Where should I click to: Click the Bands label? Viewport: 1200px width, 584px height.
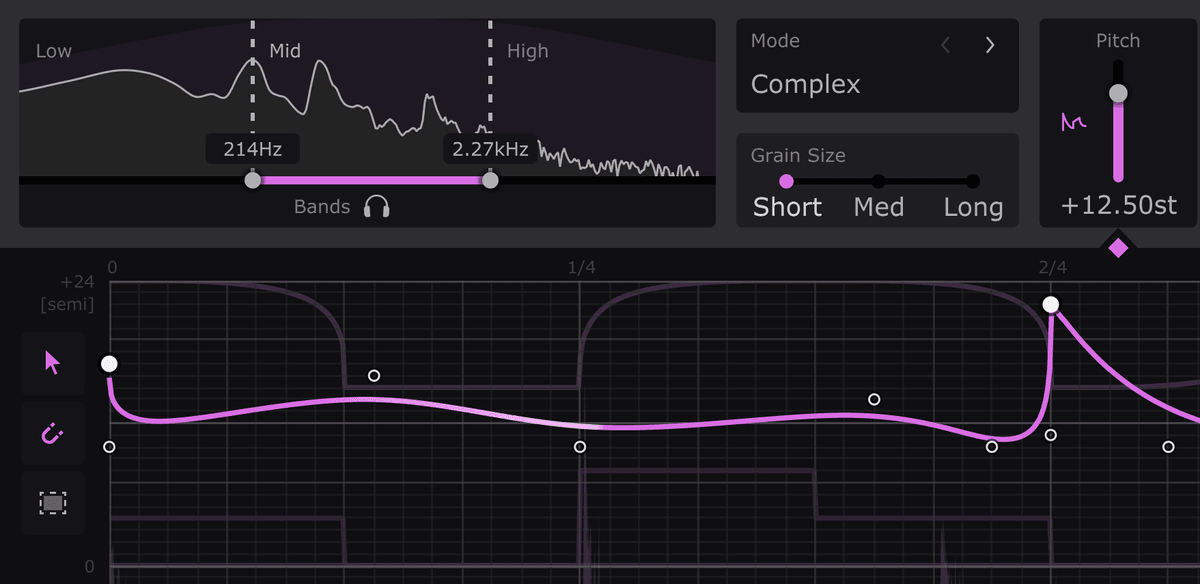pos(323,206)
